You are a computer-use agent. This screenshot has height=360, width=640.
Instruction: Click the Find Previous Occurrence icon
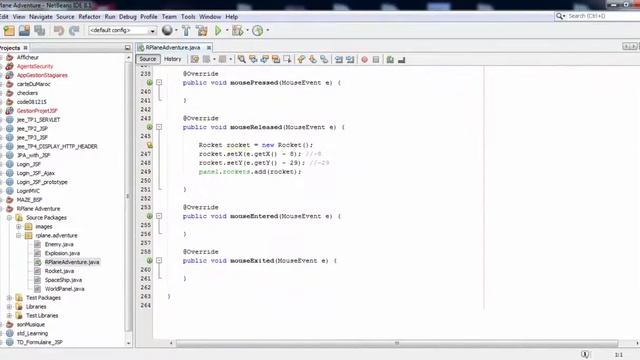pyautogui.click(x=253, y=60)
